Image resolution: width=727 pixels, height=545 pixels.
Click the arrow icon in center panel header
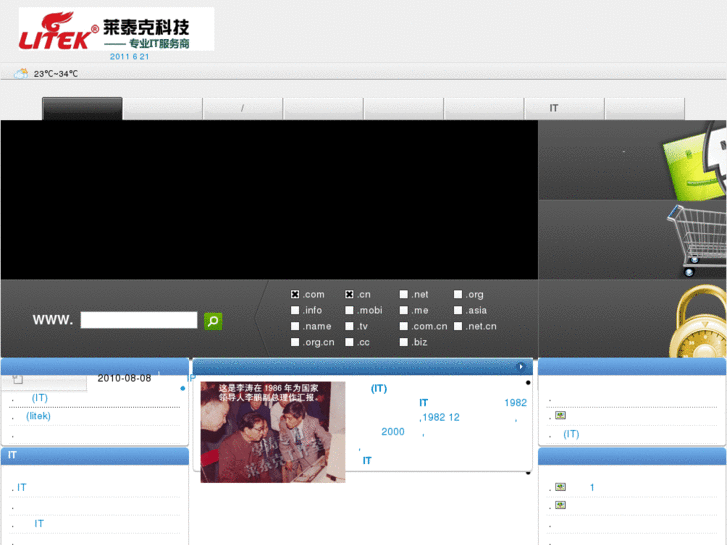tap(521, 366)
